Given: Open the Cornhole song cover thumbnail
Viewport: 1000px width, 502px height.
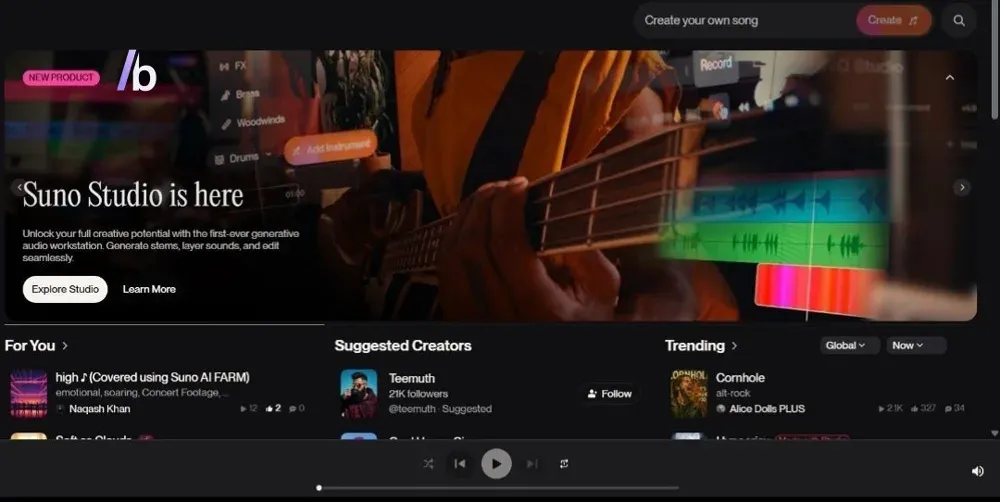Looking at the screenshot, I should coord(689,394).
